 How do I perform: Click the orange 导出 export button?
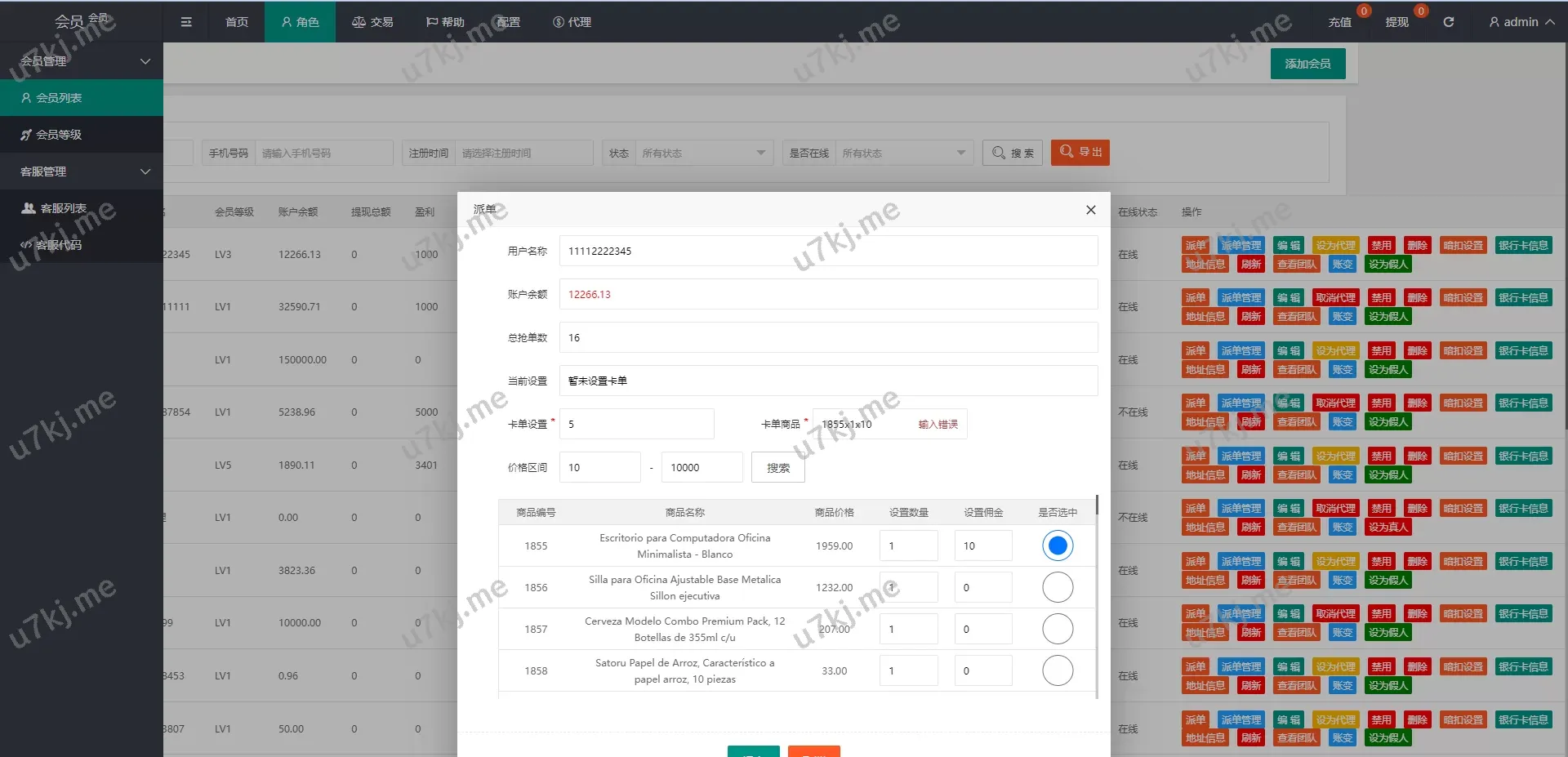(1080, 153)
